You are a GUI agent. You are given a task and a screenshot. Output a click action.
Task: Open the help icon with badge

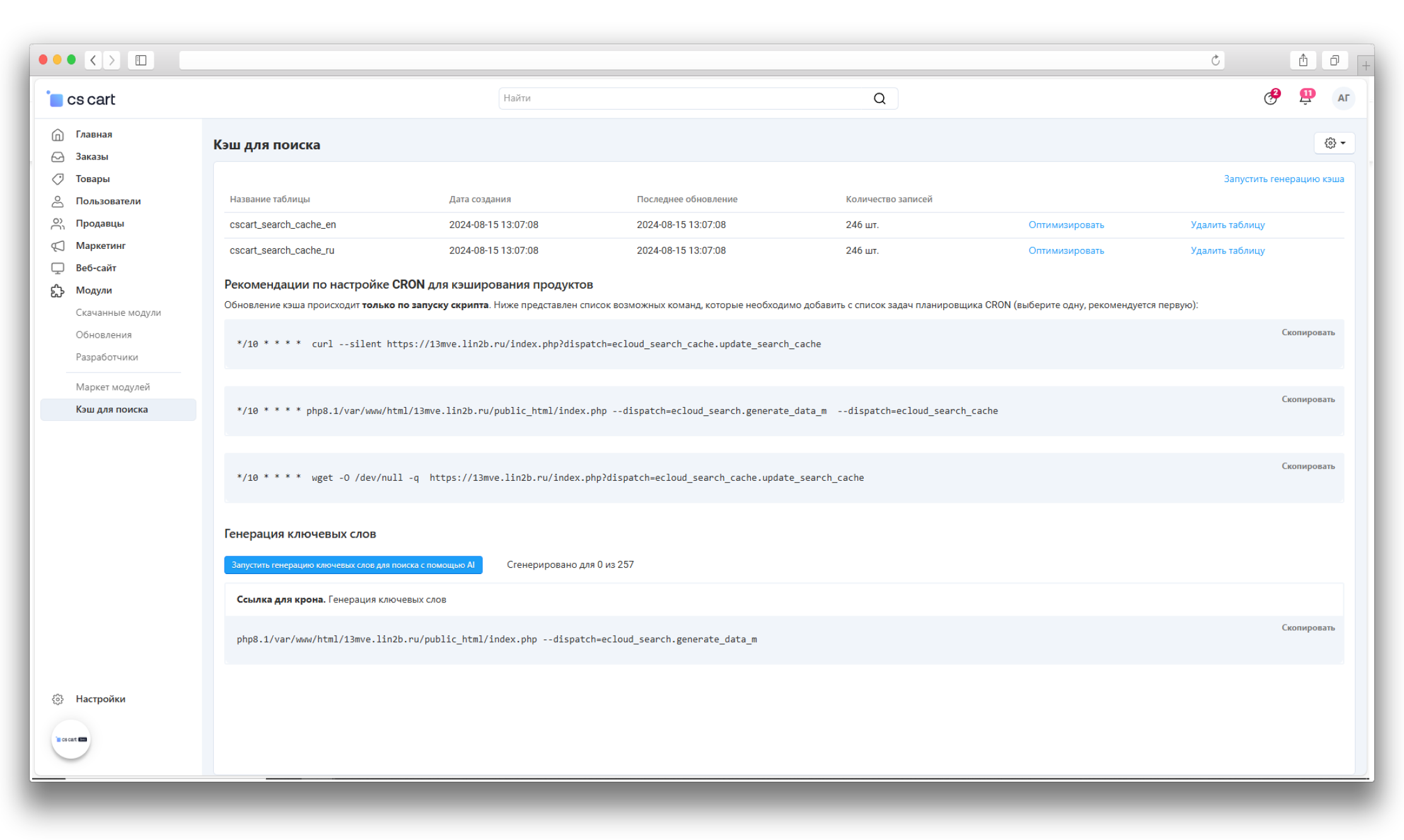(x=1270, y=98)
